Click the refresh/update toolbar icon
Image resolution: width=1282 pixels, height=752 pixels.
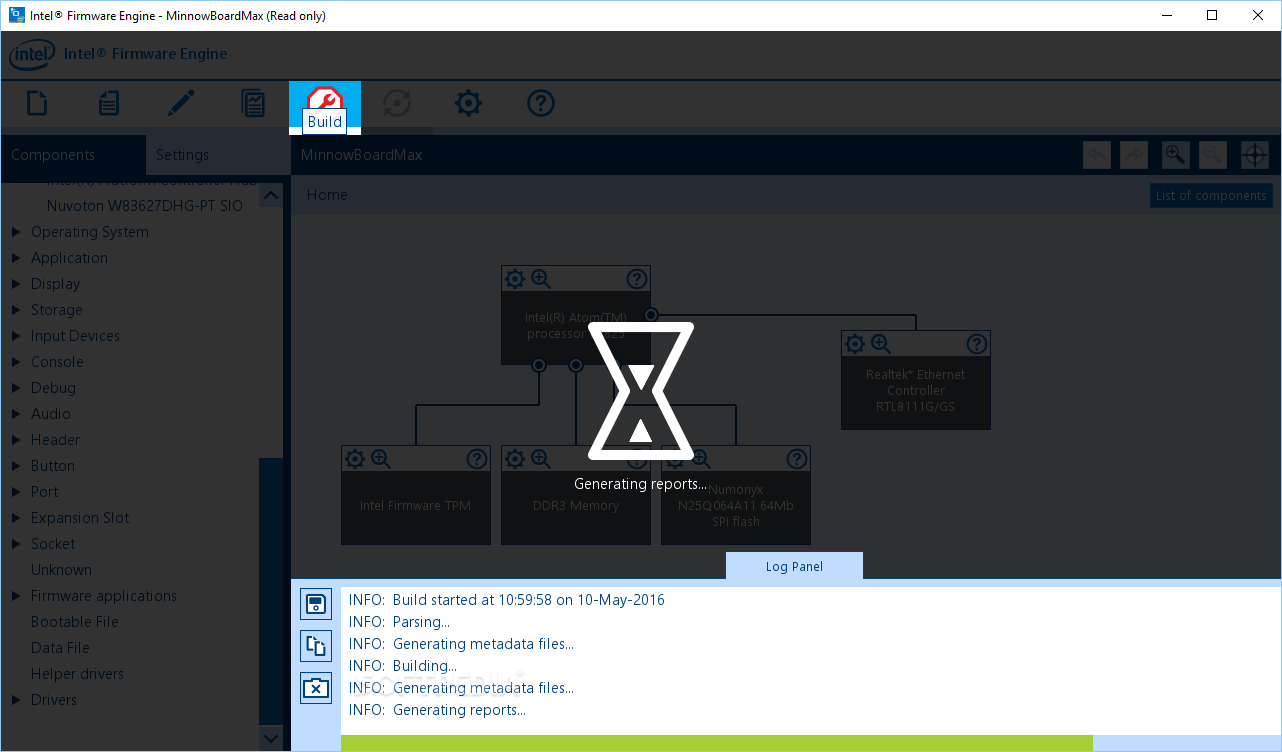397,103
